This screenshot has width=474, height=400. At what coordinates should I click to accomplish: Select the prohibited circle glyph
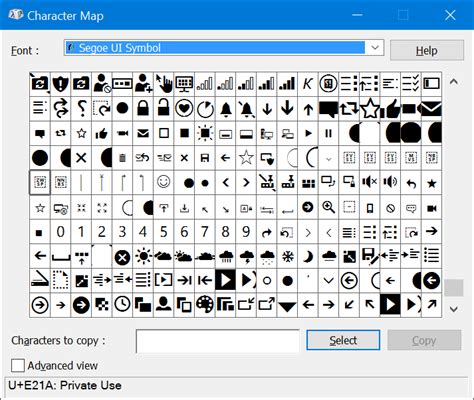[x=391, y=207]
